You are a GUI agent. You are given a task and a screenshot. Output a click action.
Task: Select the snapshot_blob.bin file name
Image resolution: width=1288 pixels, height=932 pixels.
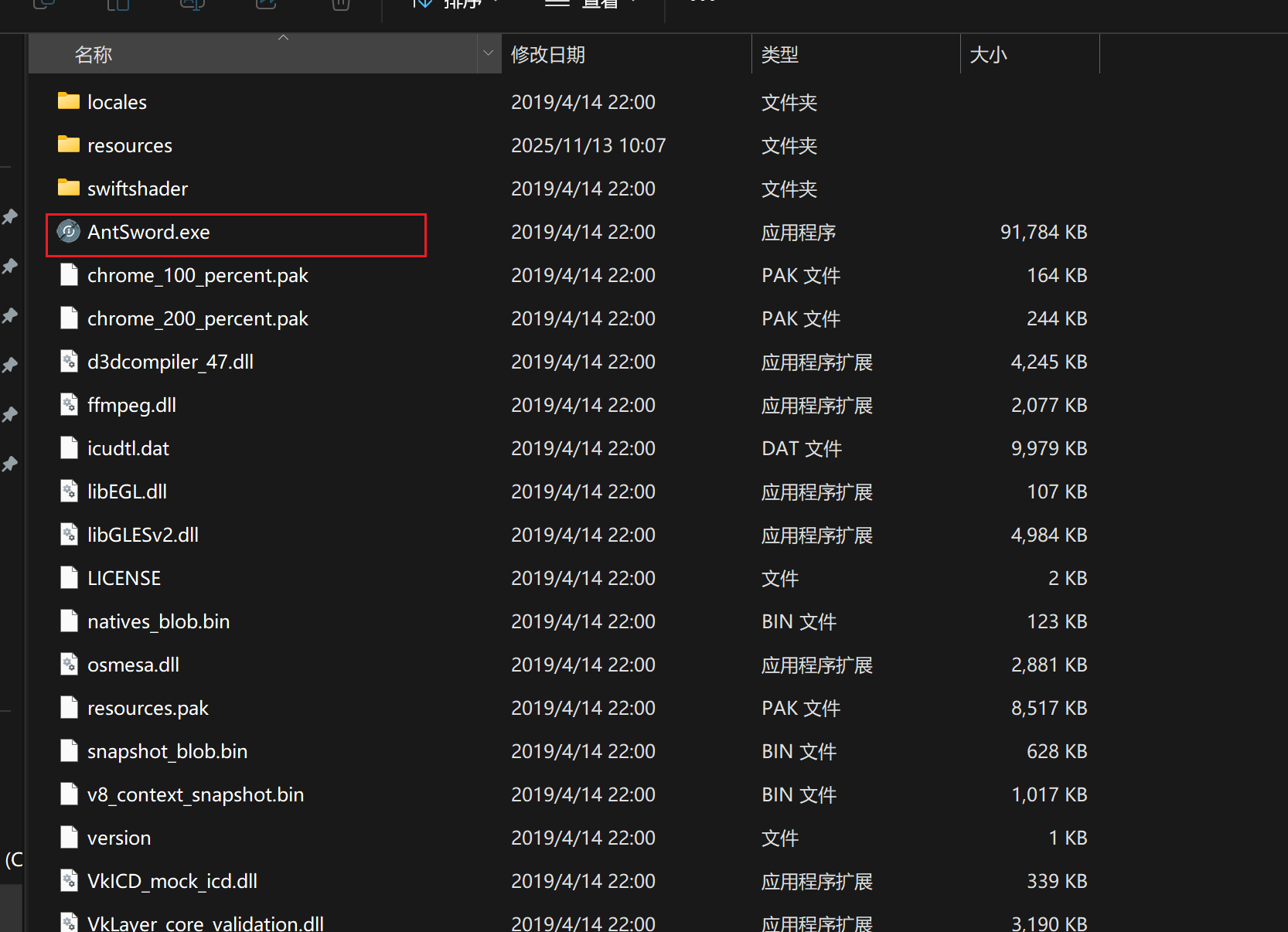[167, 752]
